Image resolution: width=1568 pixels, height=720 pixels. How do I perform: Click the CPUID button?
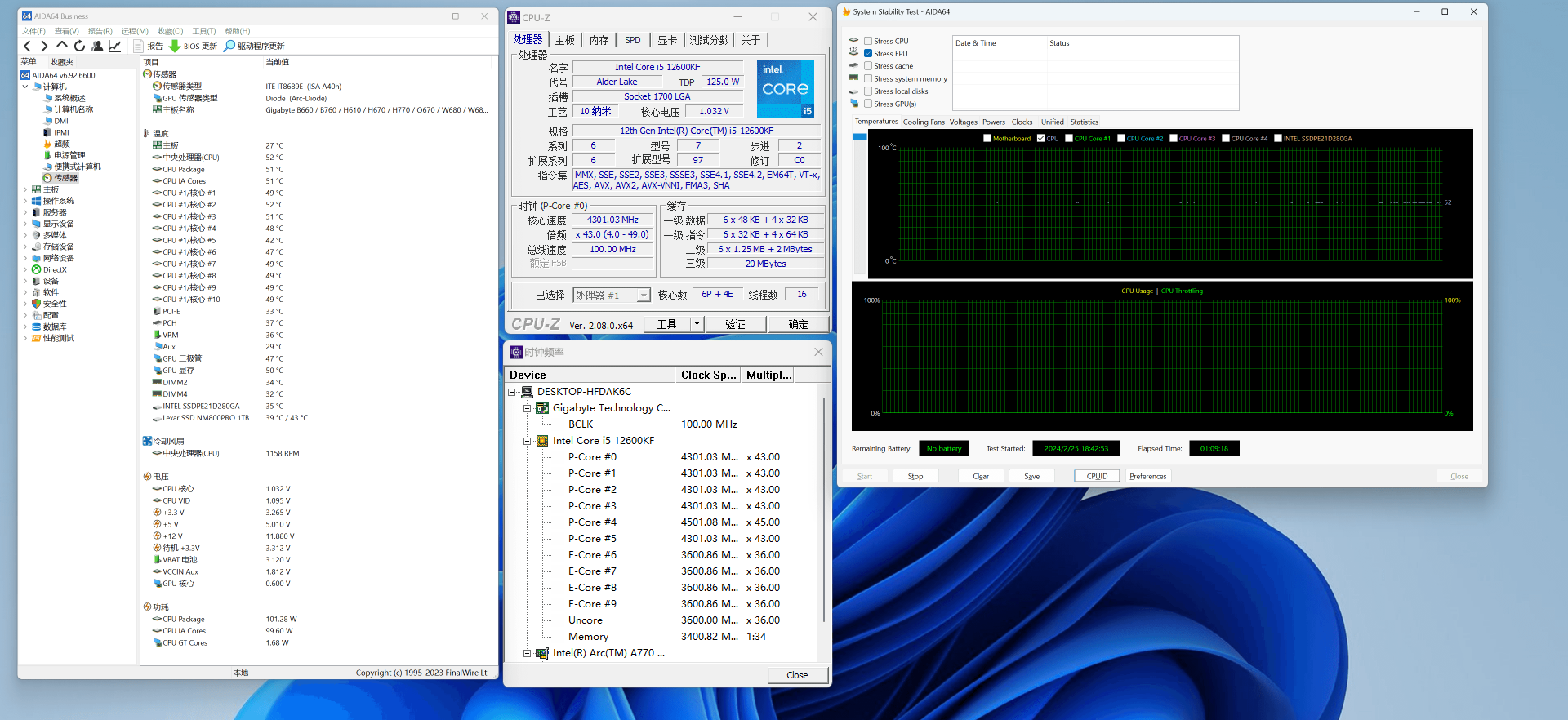click(x=1097, y=477)
